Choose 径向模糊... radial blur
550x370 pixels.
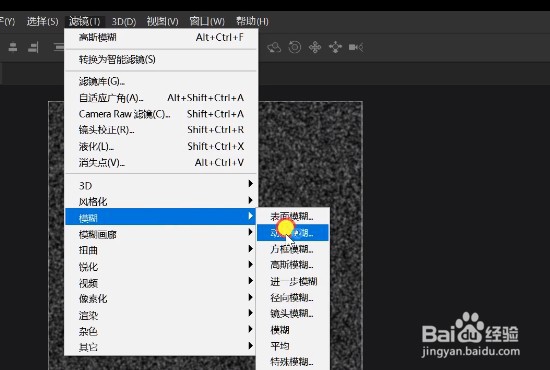tap(293, 297)
